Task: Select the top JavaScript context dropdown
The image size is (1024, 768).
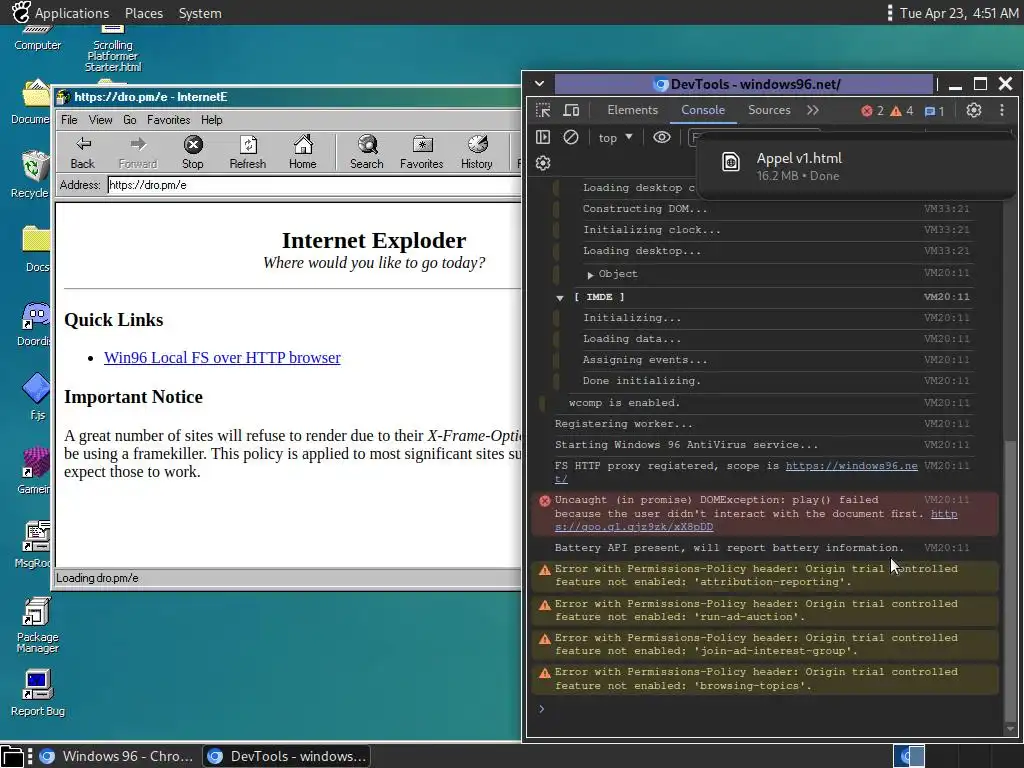Action: (615, 137)
